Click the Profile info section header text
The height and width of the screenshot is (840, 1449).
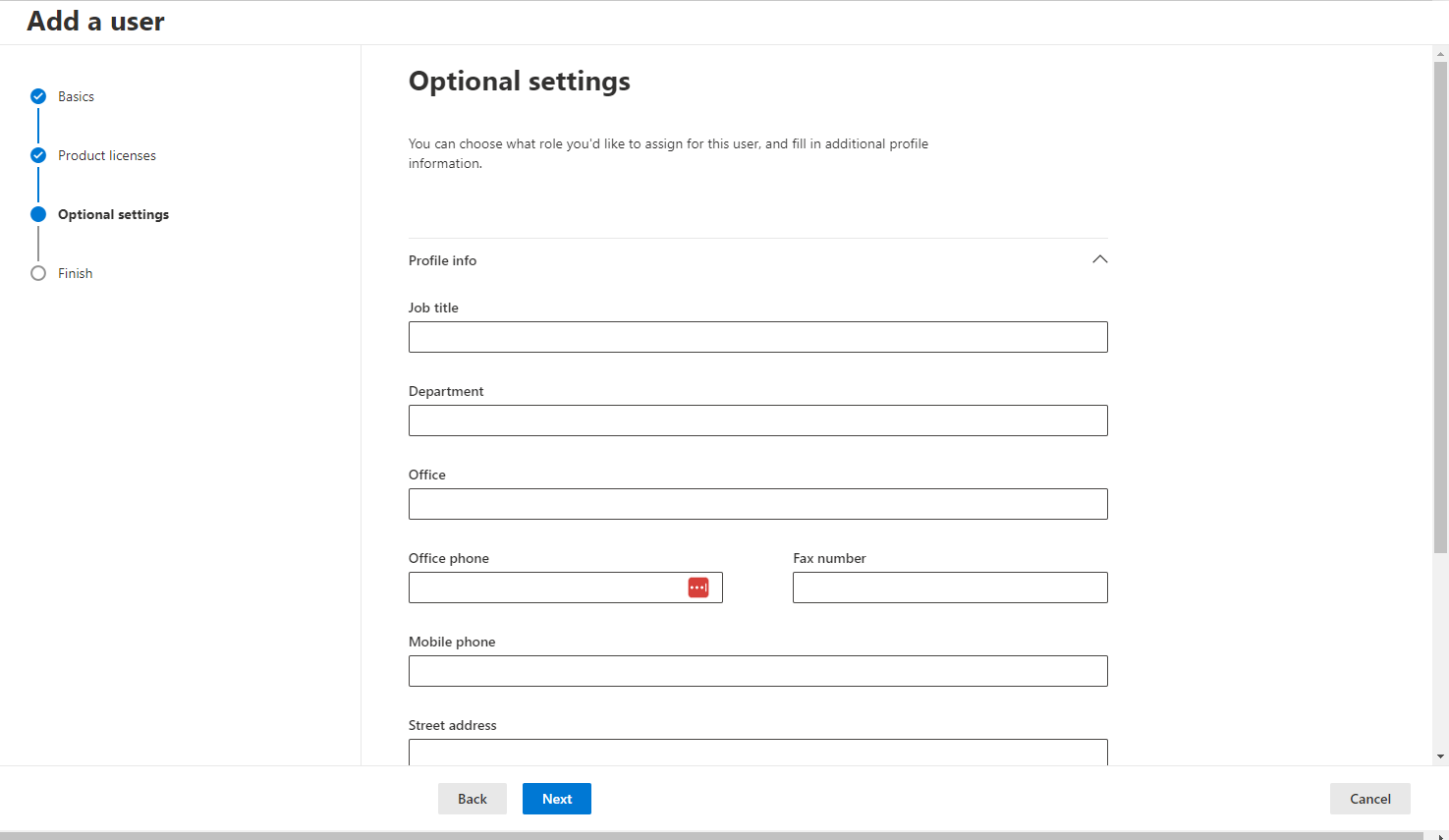[442, 260]
